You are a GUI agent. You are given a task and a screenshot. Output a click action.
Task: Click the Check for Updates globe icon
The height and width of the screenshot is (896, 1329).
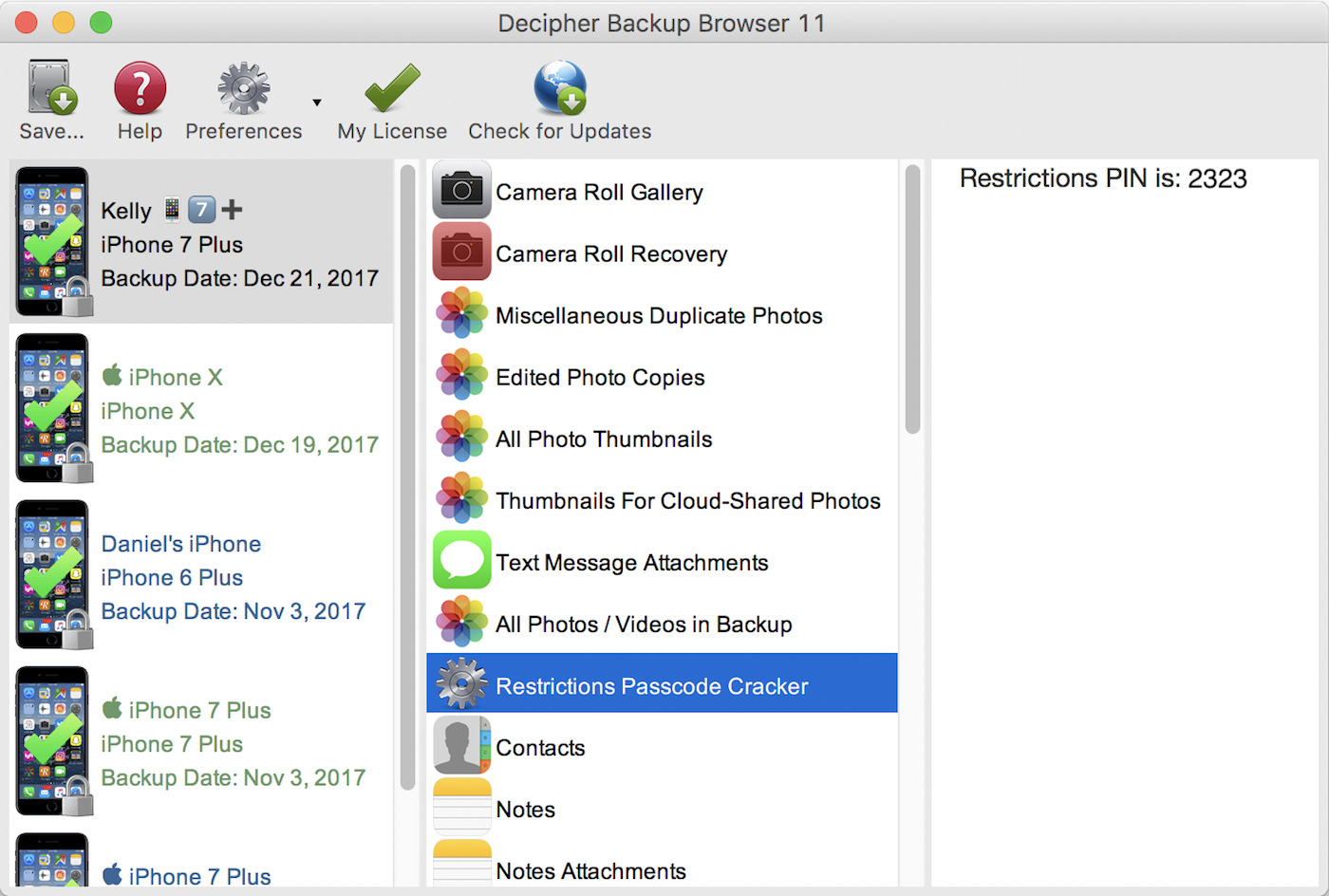coord(560,87)
